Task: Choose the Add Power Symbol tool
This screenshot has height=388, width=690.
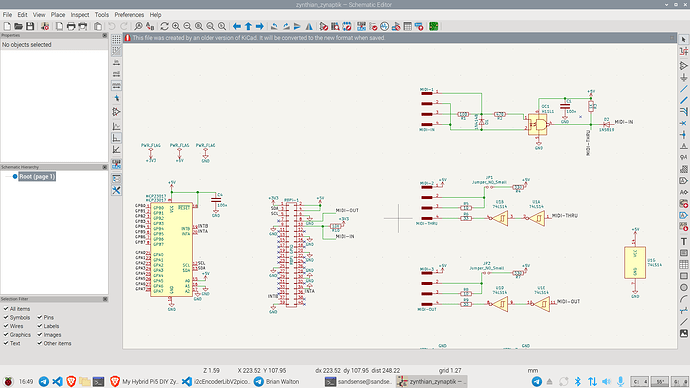Action: pyautogui.click(x=683, y=77)
